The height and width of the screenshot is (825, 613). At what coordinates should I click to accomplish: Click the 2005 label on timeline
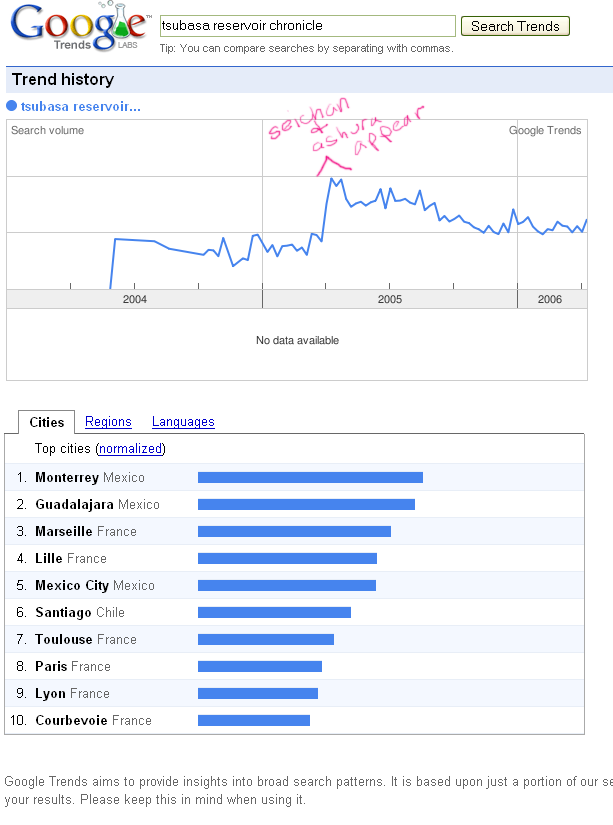[x=389, y=299]
